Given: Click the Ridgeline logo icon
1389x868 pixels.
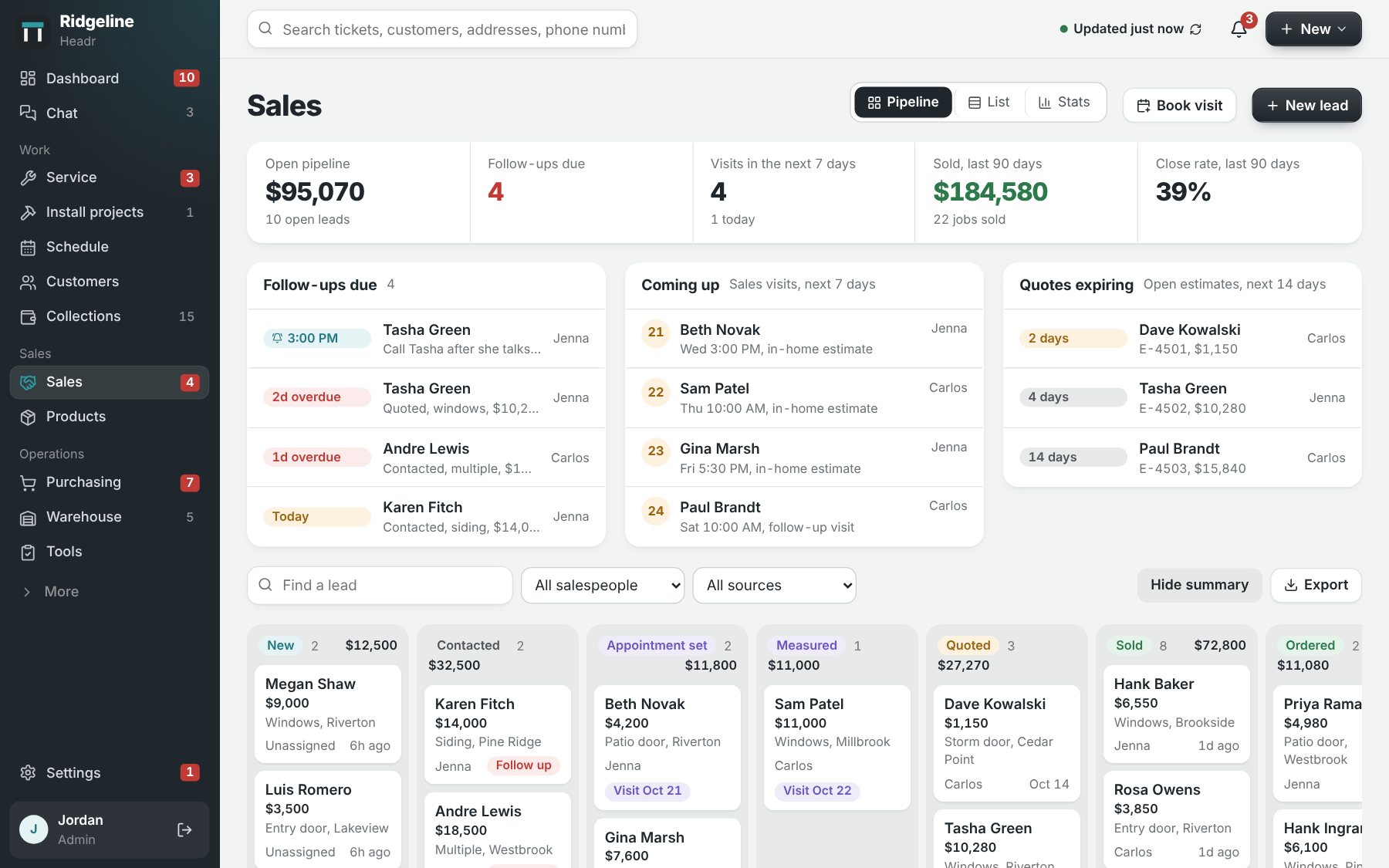Looking at the screenshot, I should [x=33, y=31].
